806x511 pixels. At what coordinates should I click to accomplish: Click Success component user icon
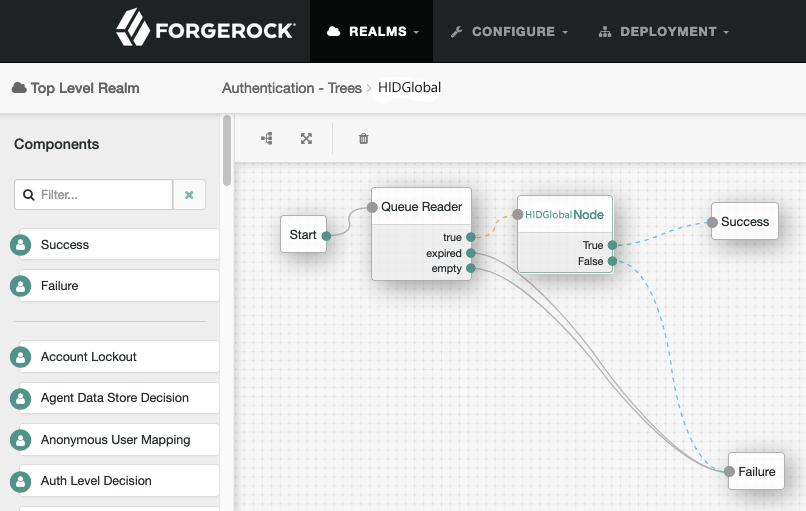pyautogui.click(x=21, y=245)
